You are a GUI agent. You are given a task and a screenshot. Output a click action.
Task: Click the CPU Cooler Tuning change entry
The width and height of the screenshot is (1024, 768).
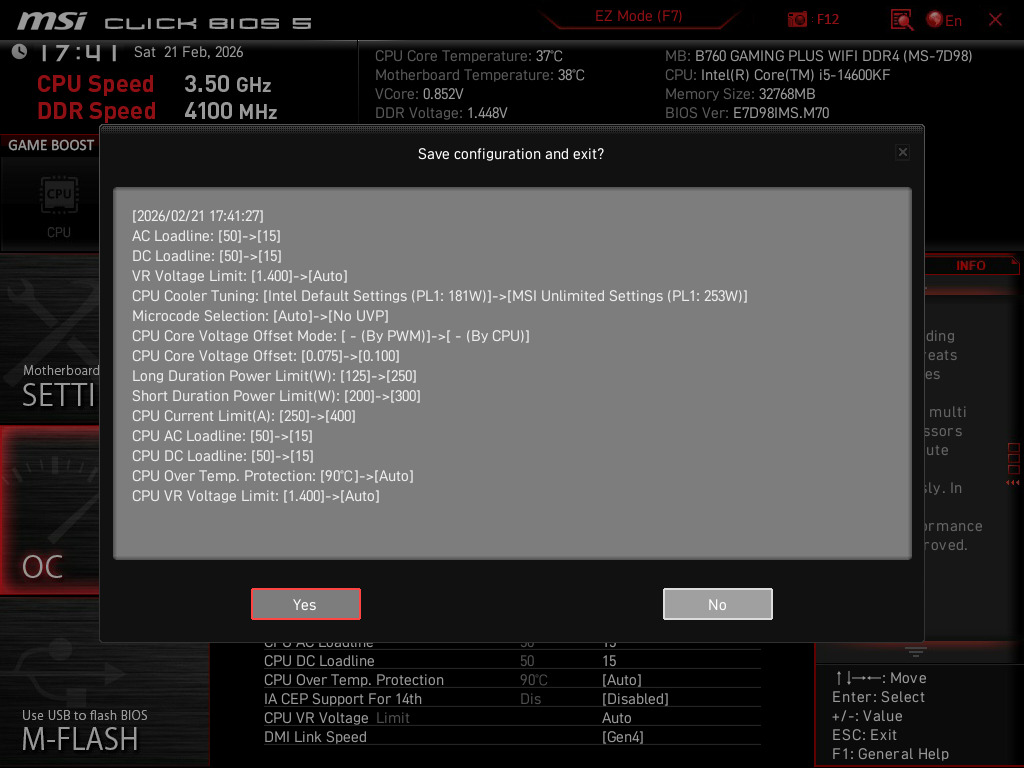tap(440, 296)
